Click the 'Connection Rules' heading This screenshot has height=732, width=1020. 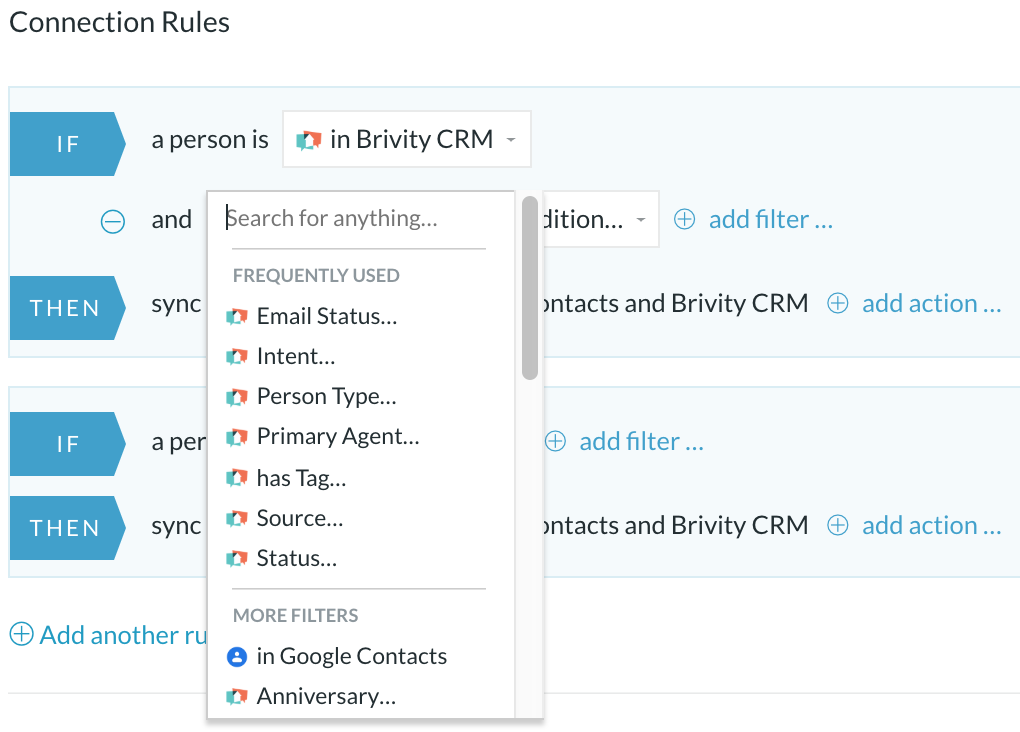[119, 23]
